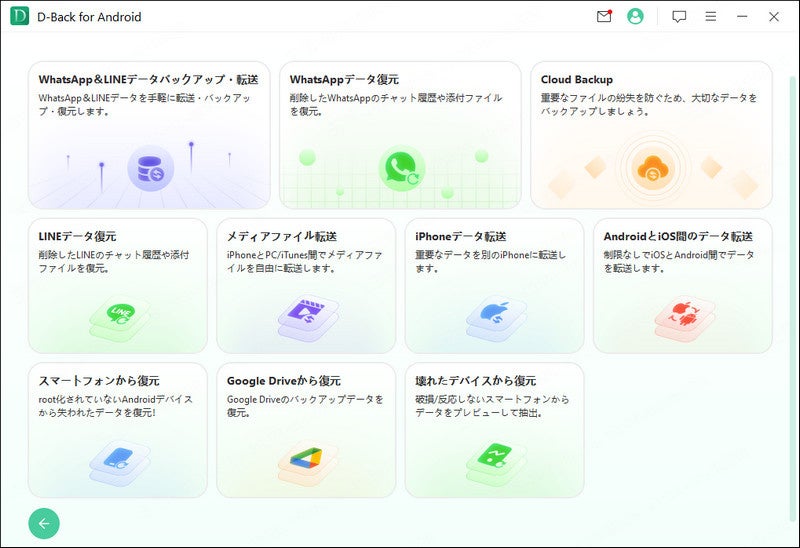Click the blue smartphone recovery icon
800x548 pixels.
120,463
